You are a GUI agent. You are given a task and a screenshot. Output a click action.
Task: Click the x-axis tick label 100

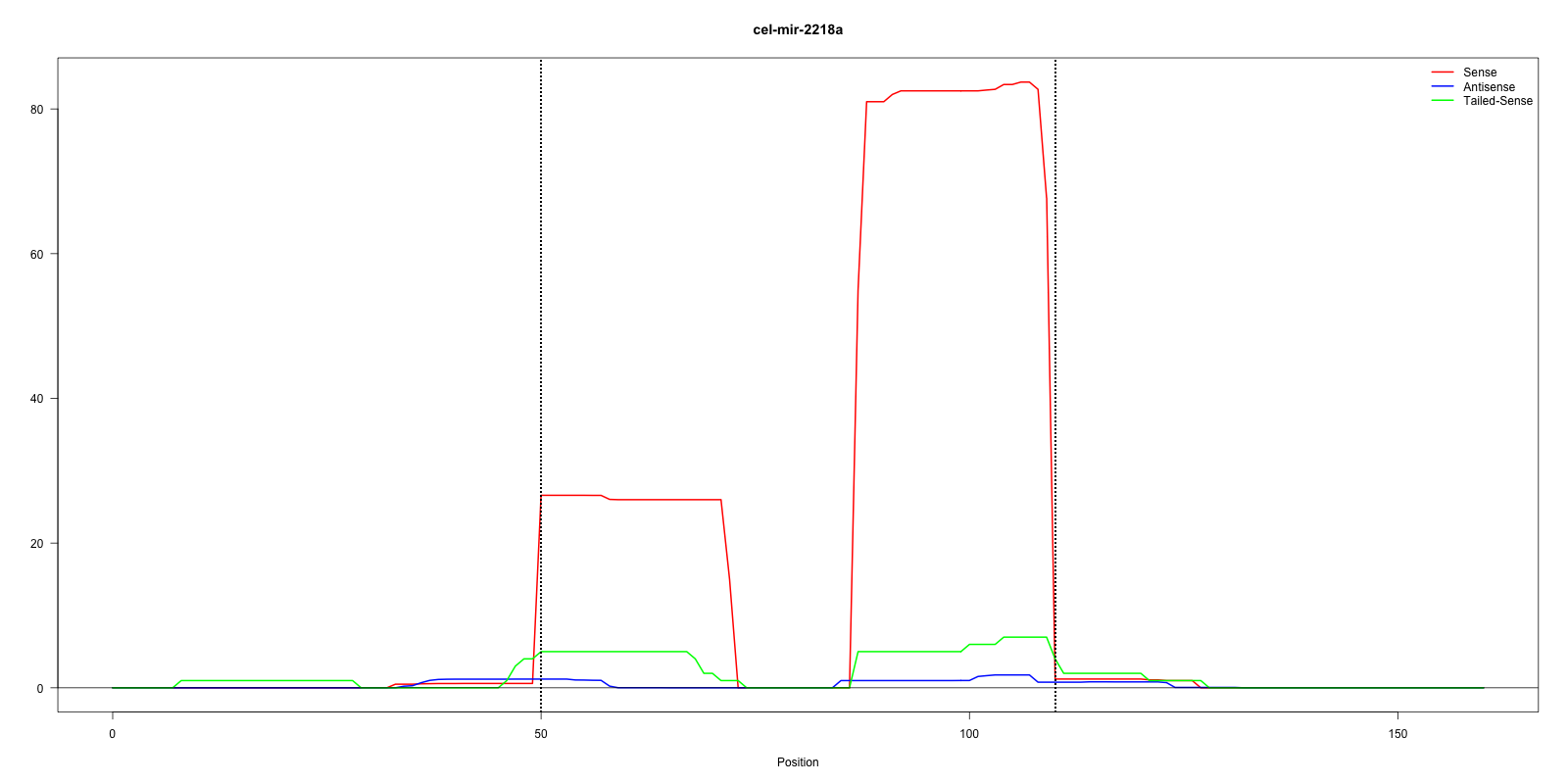[969, 734]
